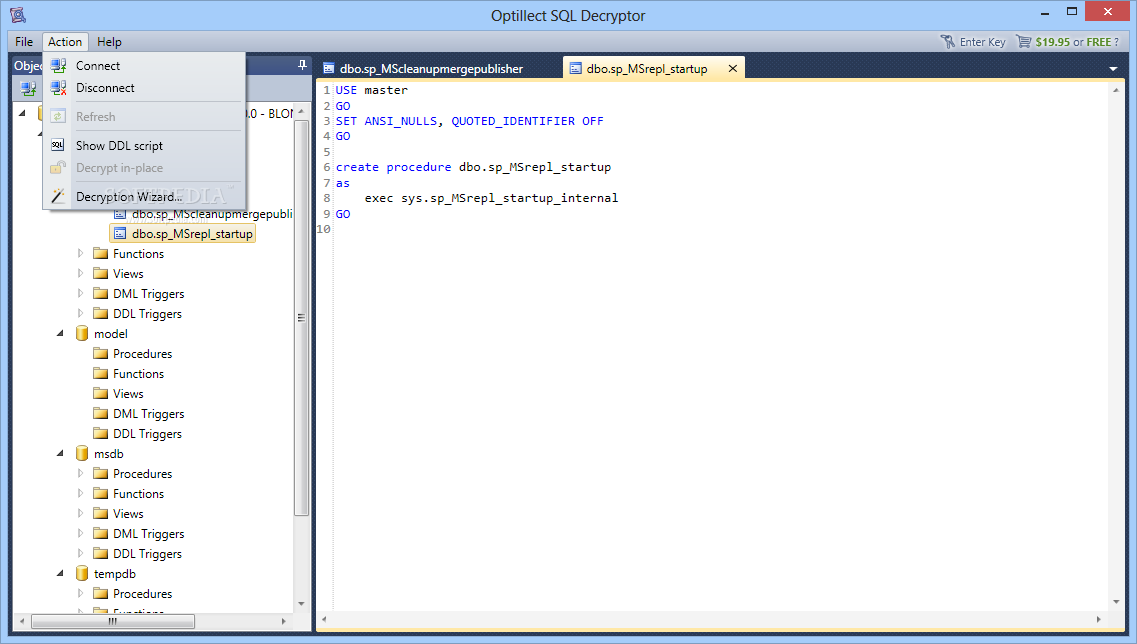Click the code editor scroll-right arrow
1137x644 pixels.
(x=1099, y=619)
